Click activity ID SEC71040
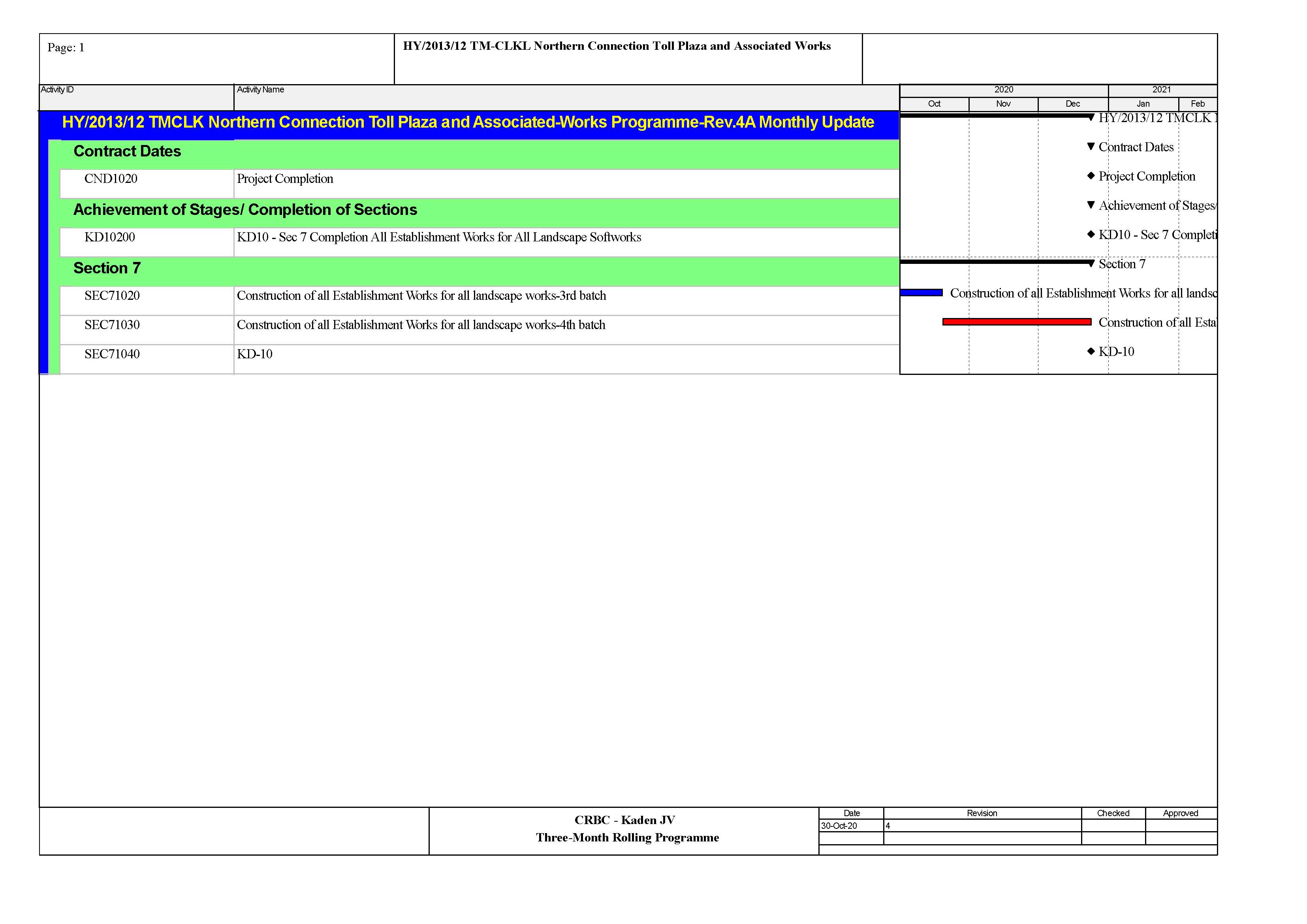 112,354
